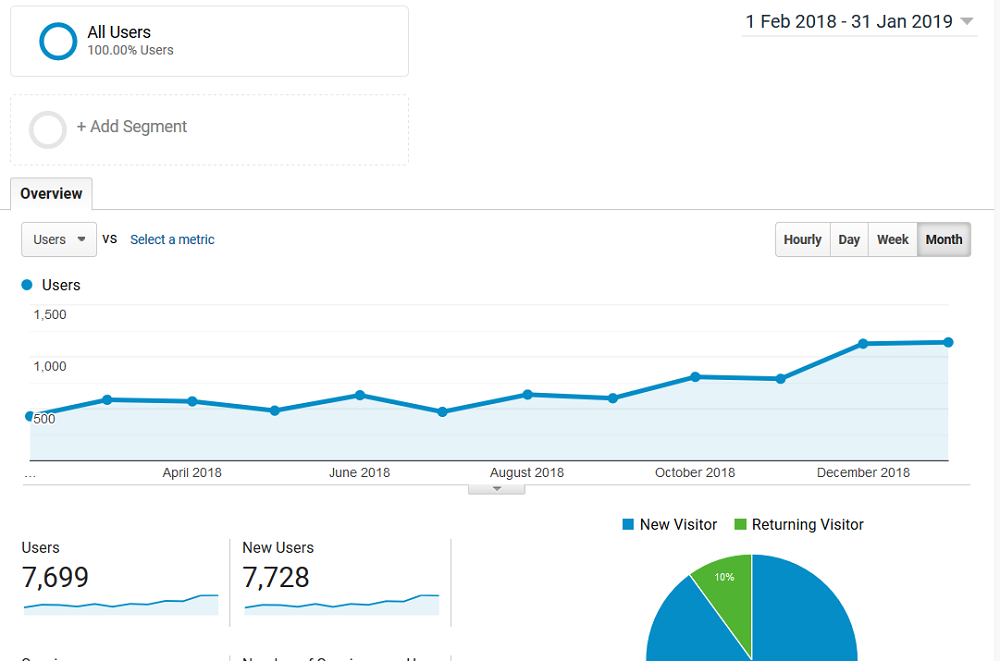Select the Week graph interval
1000x661 pixels.
tap(892, 239)
